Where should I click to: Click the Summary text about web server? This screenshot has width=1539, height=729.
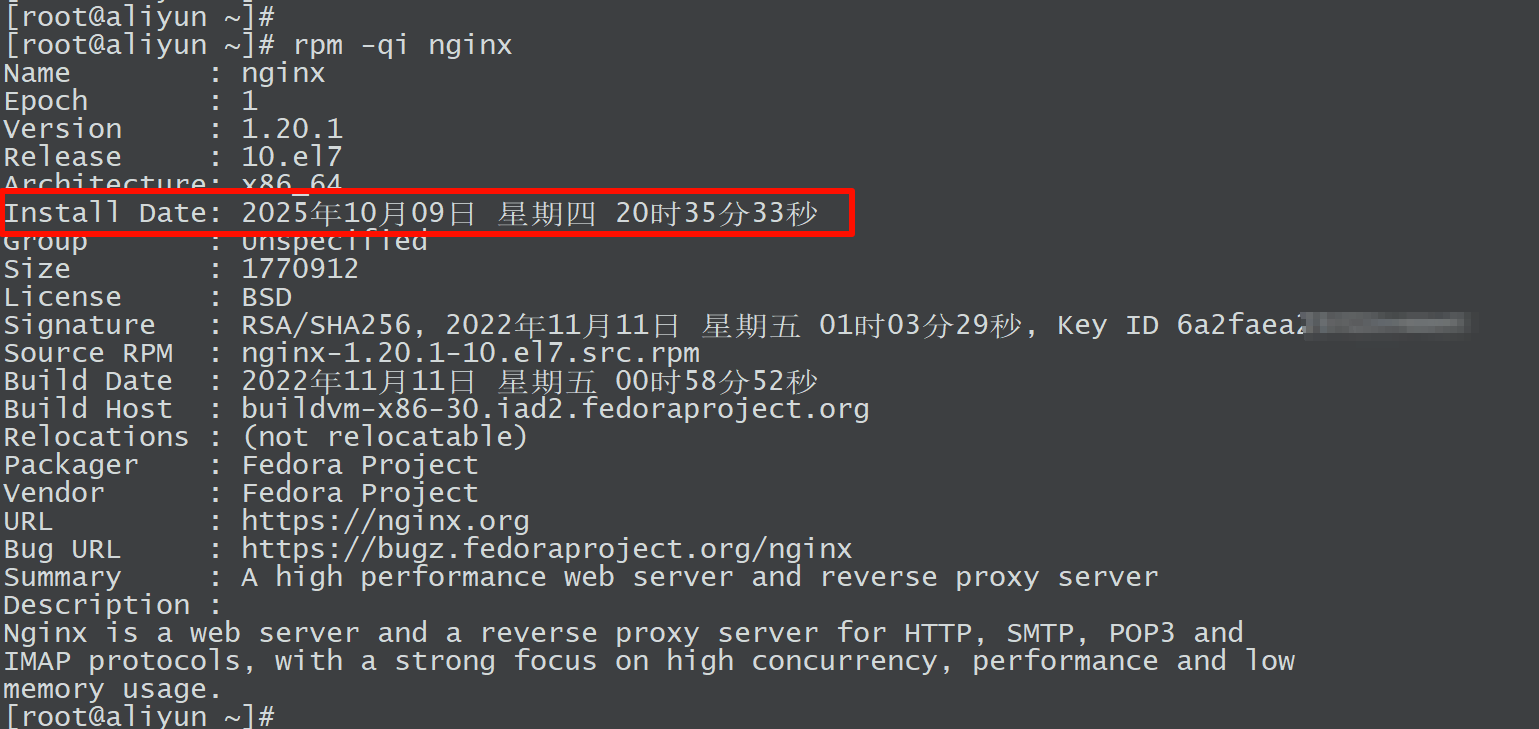click(699, 577)
